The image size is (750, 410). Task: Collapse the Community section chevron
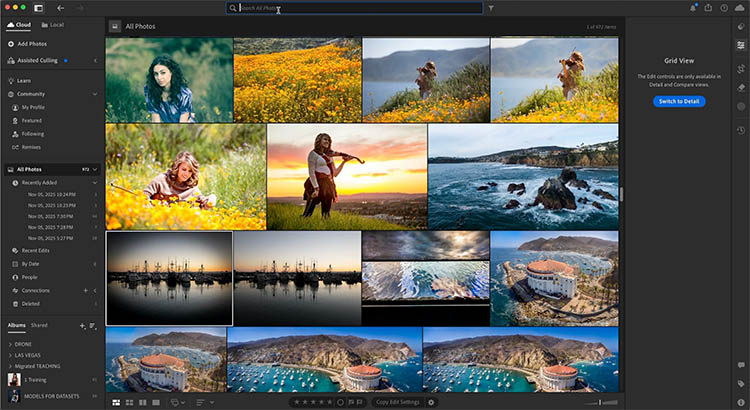[95, 94]
